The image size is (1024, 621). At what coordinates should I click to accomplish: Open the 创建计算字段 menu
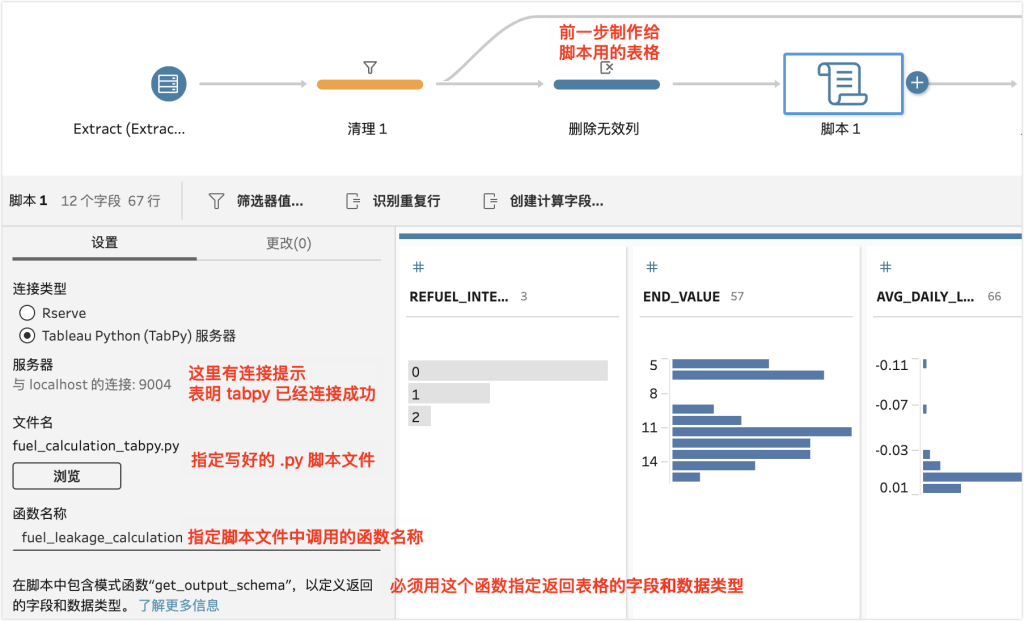543,201
